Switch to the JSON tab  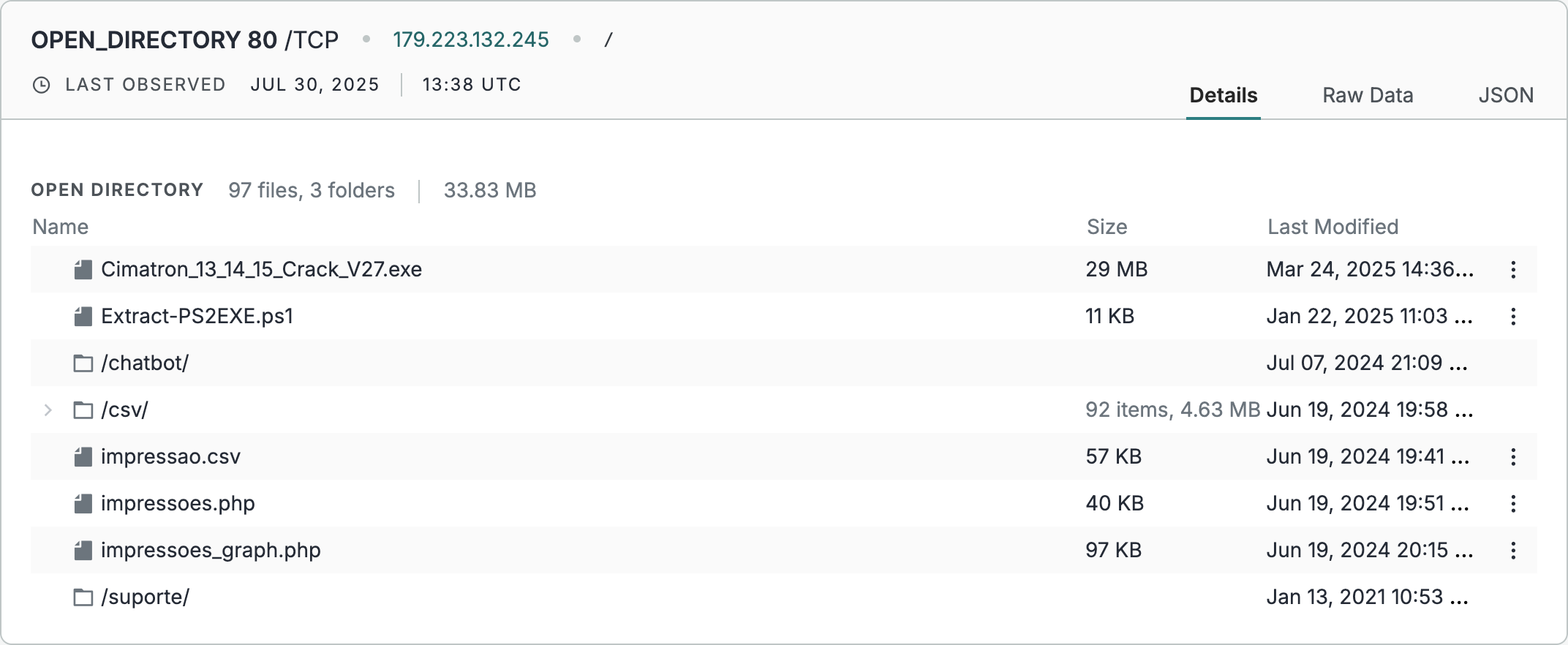pos(1505,95)
